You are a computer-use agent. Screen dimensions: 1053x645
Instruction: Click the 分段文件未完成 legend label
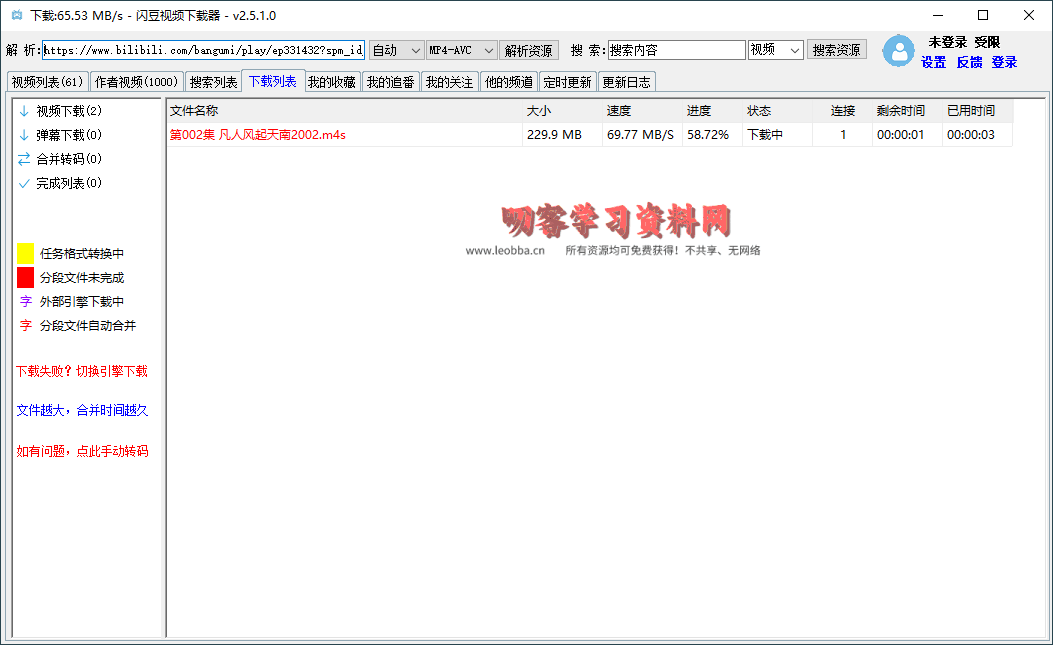(82, 278)
